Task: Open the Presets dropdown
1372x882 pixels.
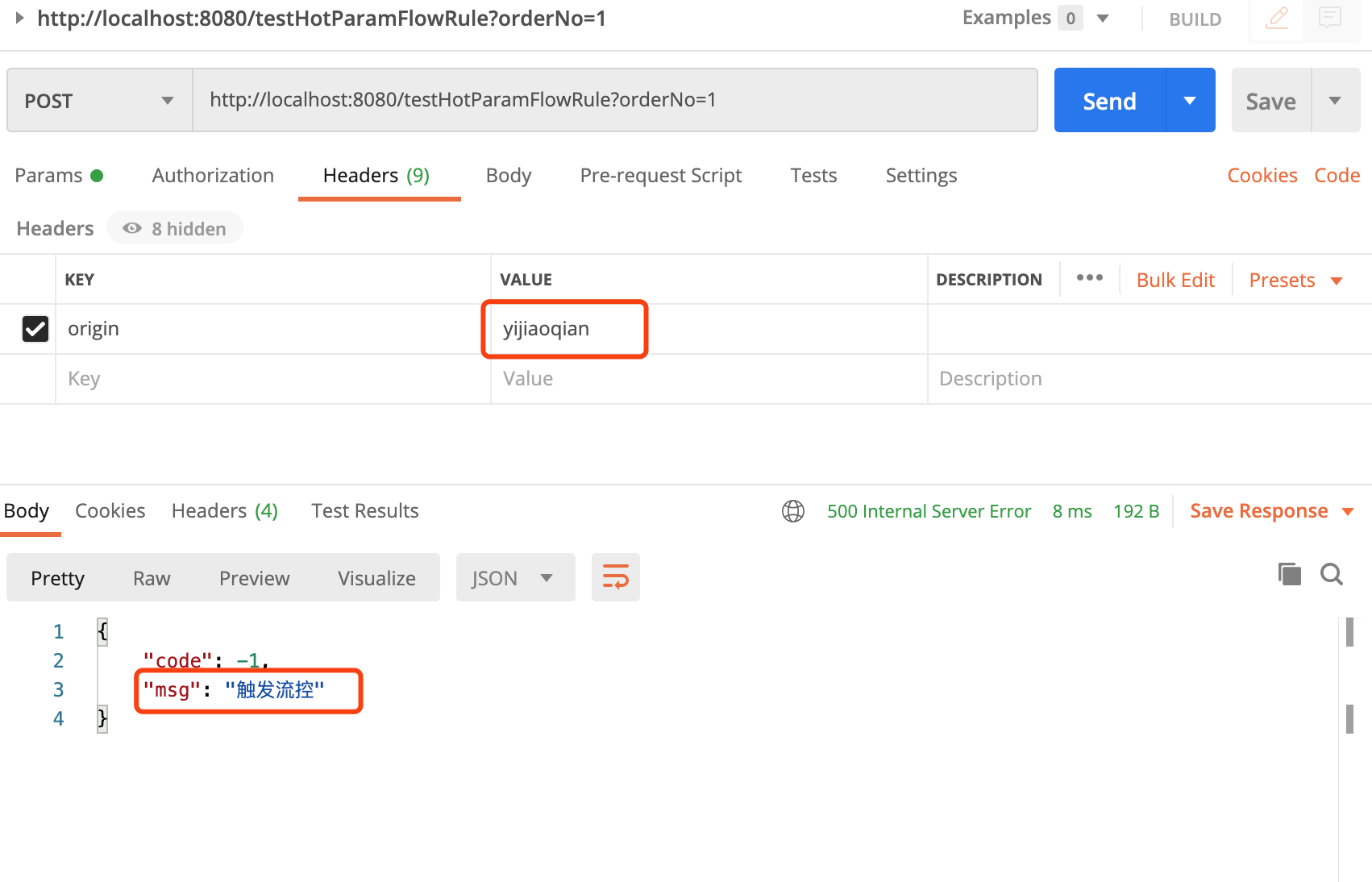Action: pyautogui.click(x=1295, y=281)
